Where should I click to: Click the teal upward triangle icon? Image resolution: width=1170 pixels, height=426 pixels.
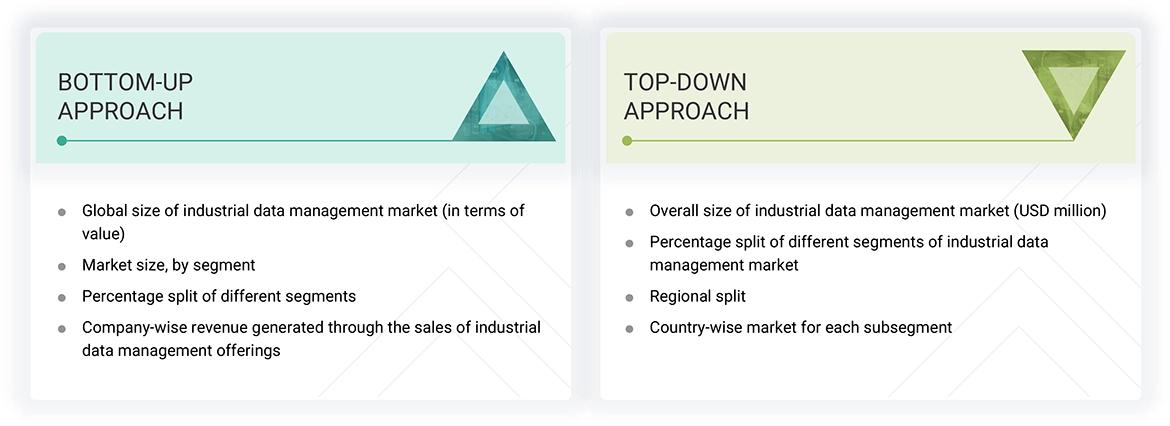(504, 100)
